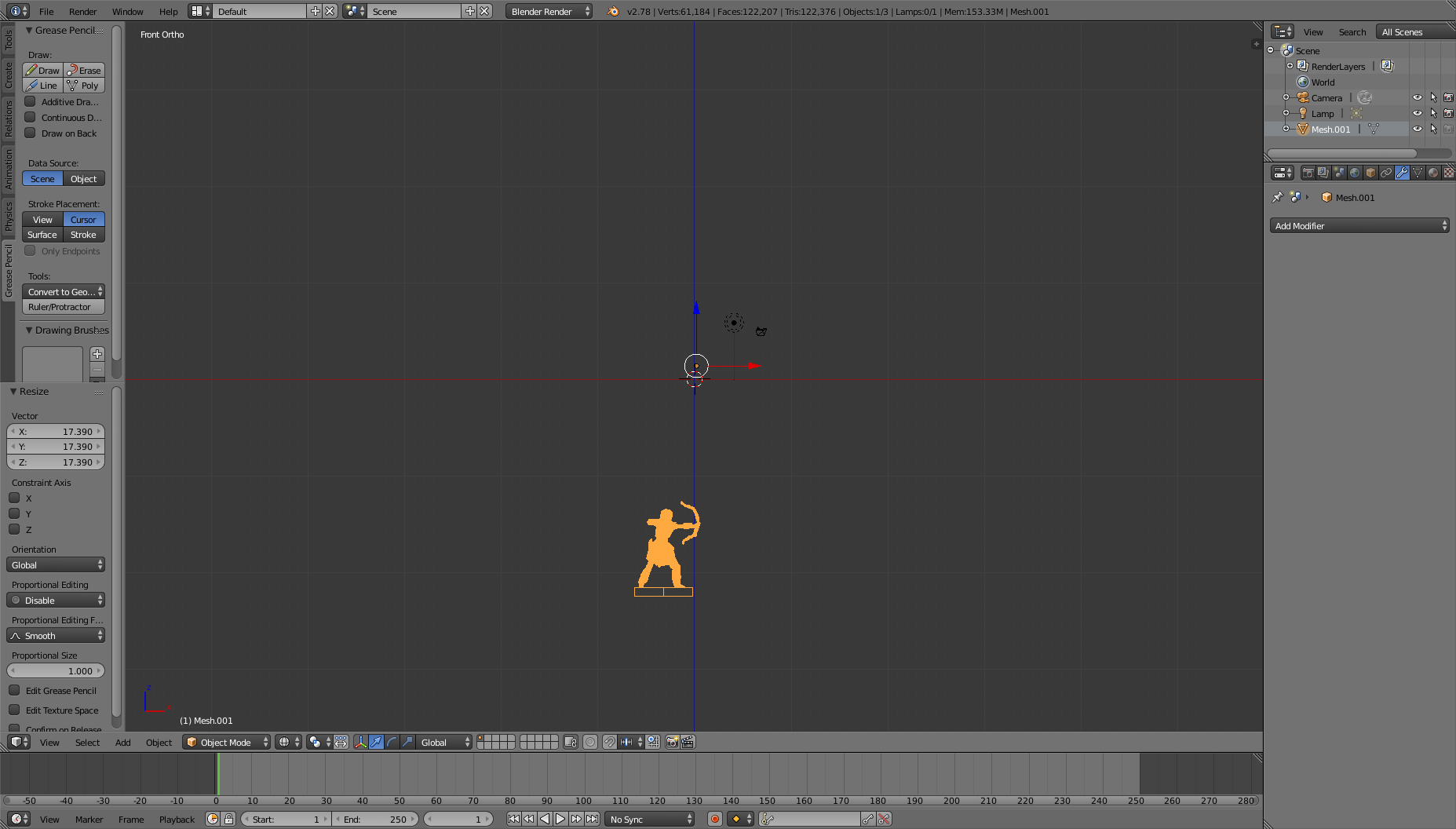
Task: Open the Proportional Editing Disable dropdown
Action: coord(56,600)
